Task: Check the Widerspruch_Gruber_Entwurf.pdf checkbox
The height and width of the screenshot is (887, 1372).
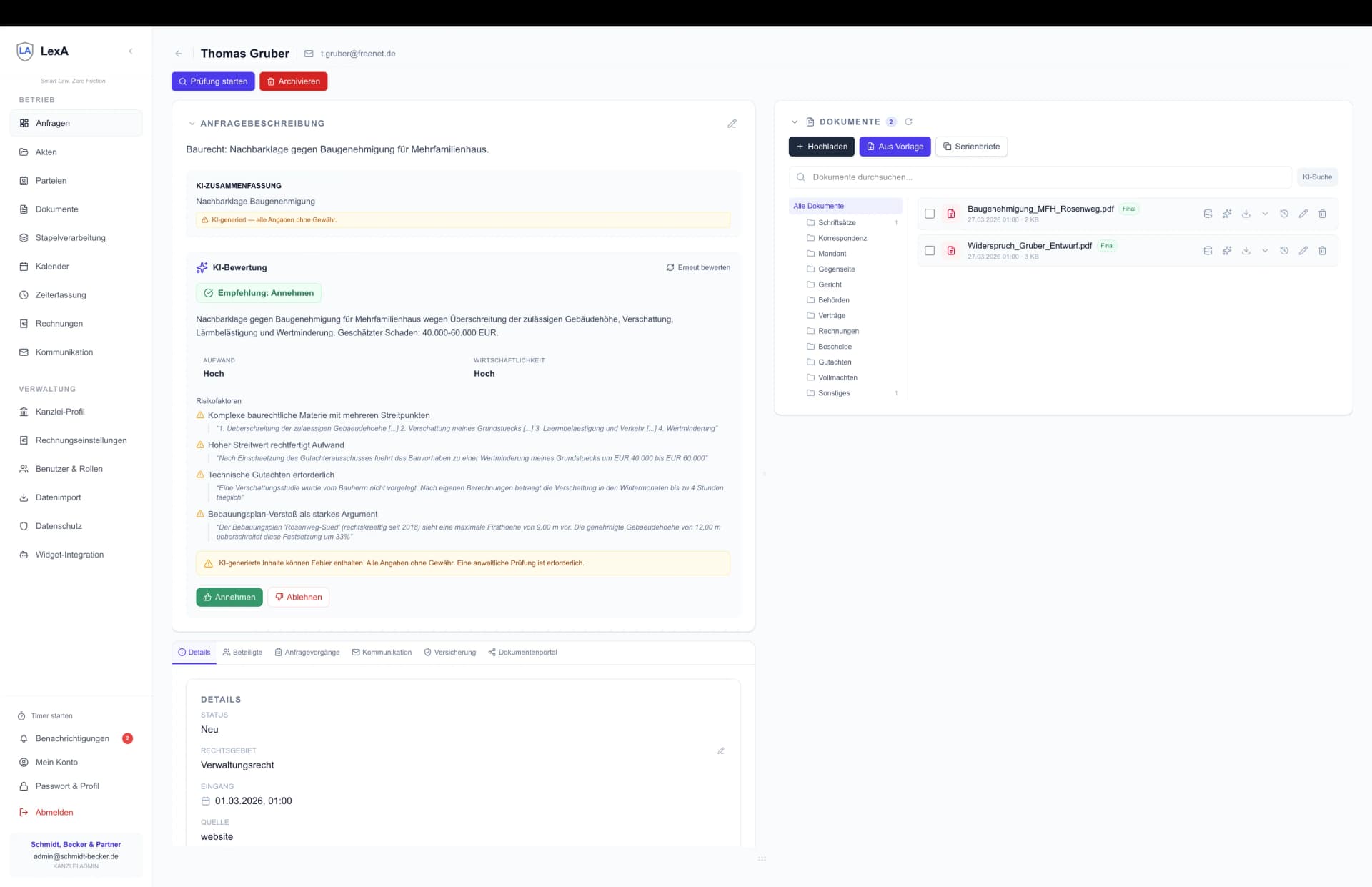Action: 929,251
